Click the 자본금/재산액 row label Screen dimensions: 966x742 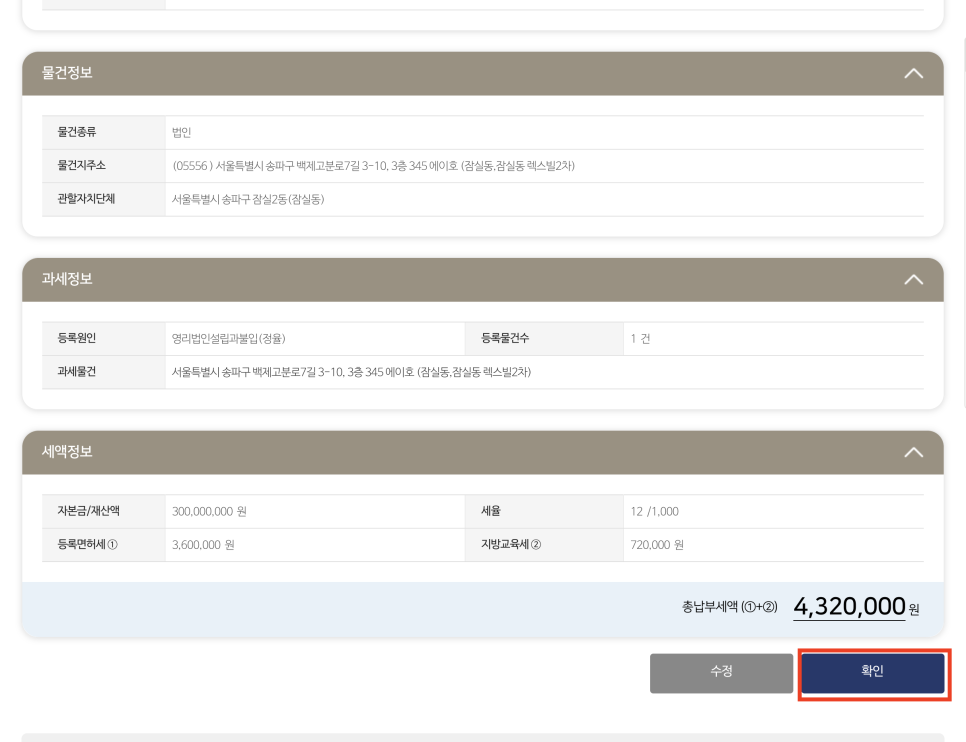[x=89, y=511]
